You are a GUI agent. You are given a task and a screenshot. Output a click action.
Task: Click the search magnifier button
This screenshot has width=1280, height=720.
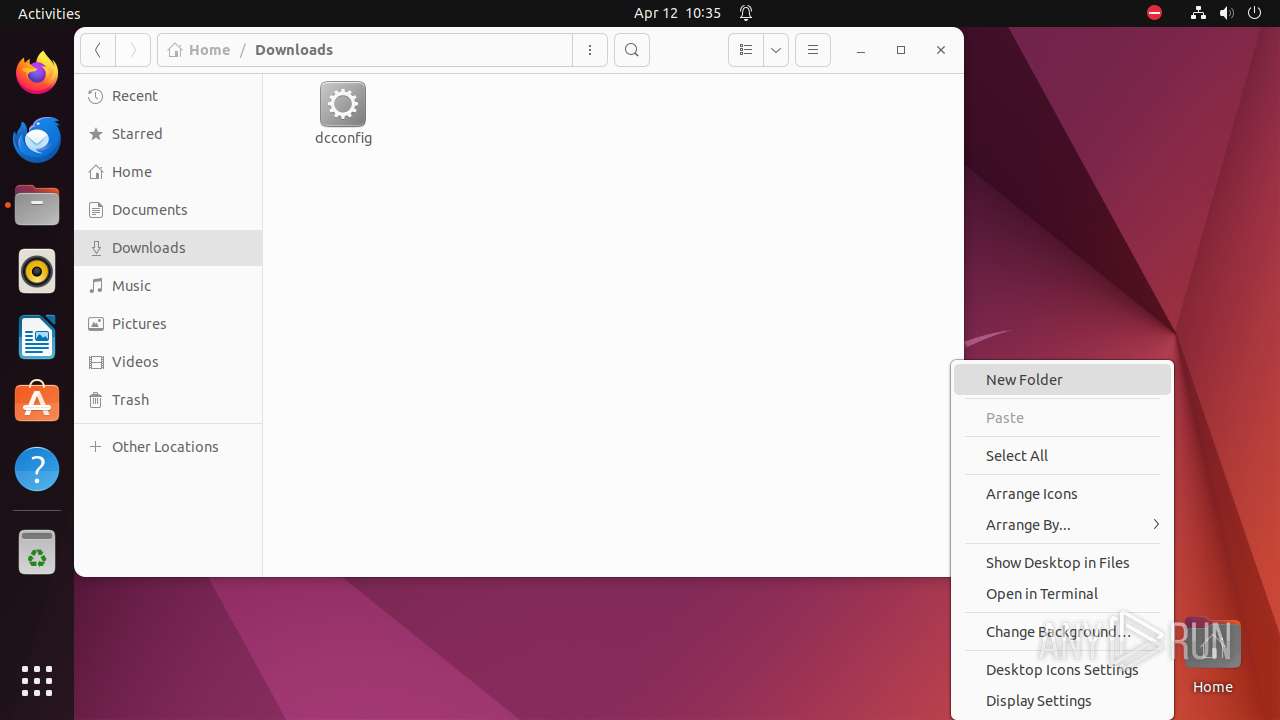pyautogui.click(x=632, y=50)
